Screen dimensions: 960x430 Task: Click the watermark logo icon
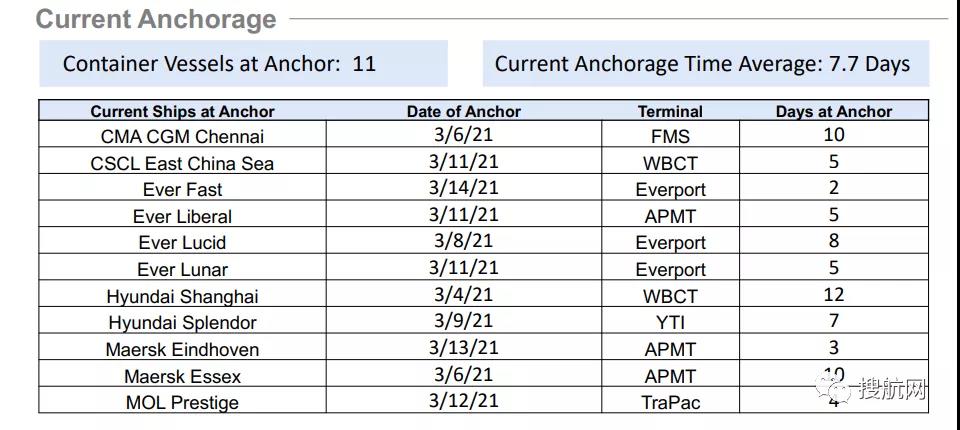point(836,388)
